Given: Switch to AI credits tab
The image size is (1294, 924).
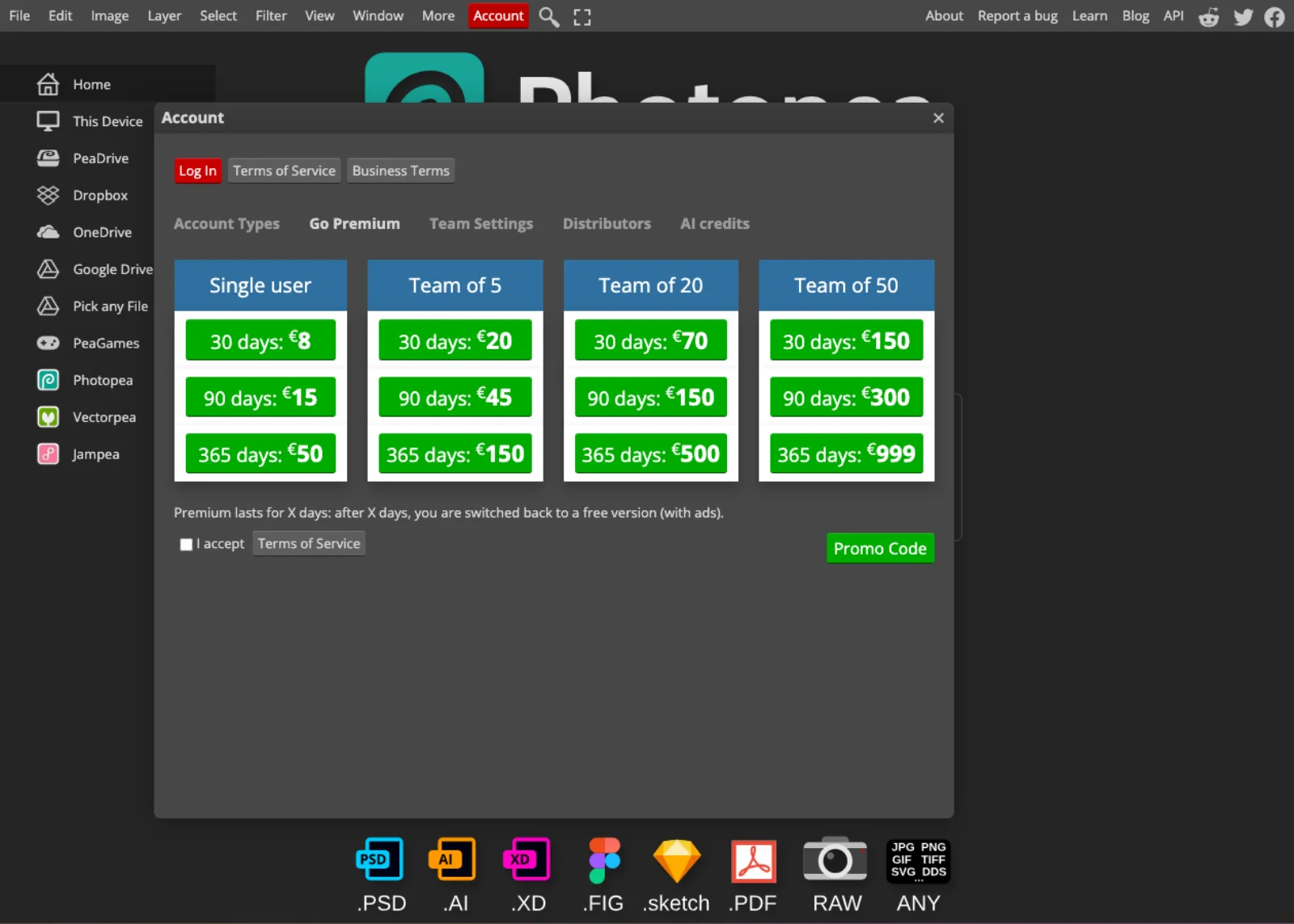Looking at the screenshot, I should (x=715, y=224).
